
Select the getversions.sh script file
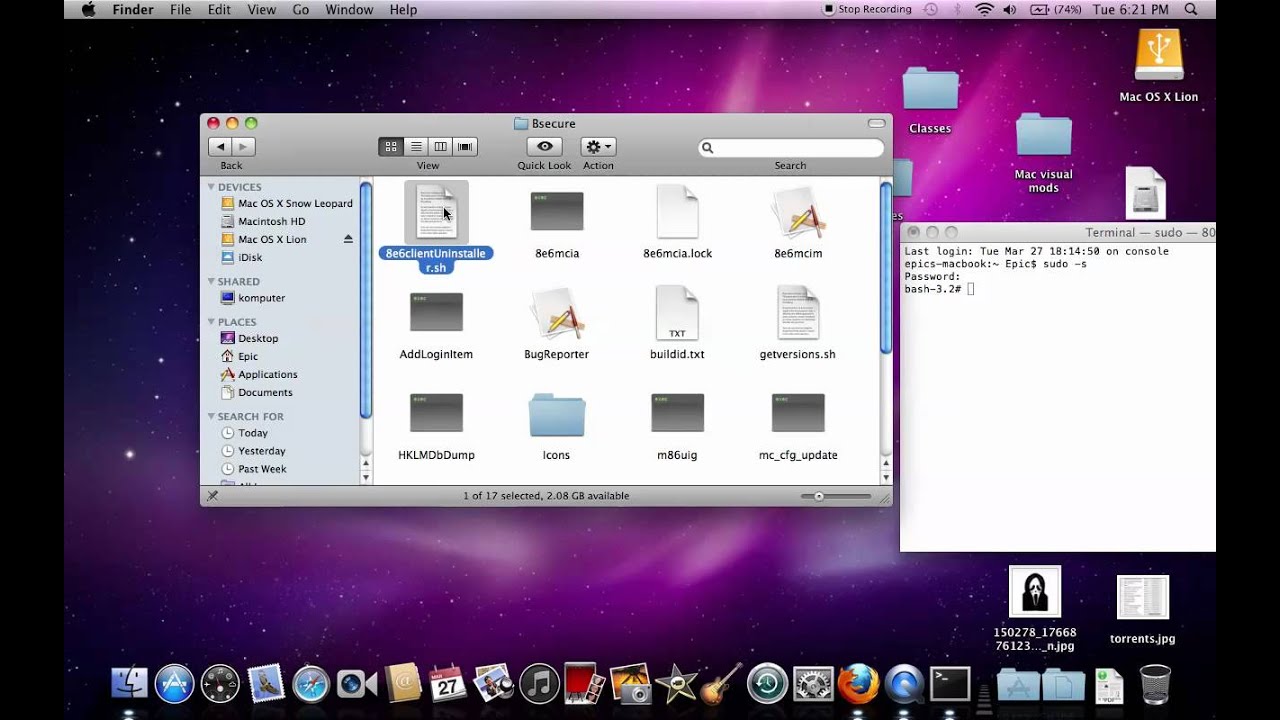point(797,314)
